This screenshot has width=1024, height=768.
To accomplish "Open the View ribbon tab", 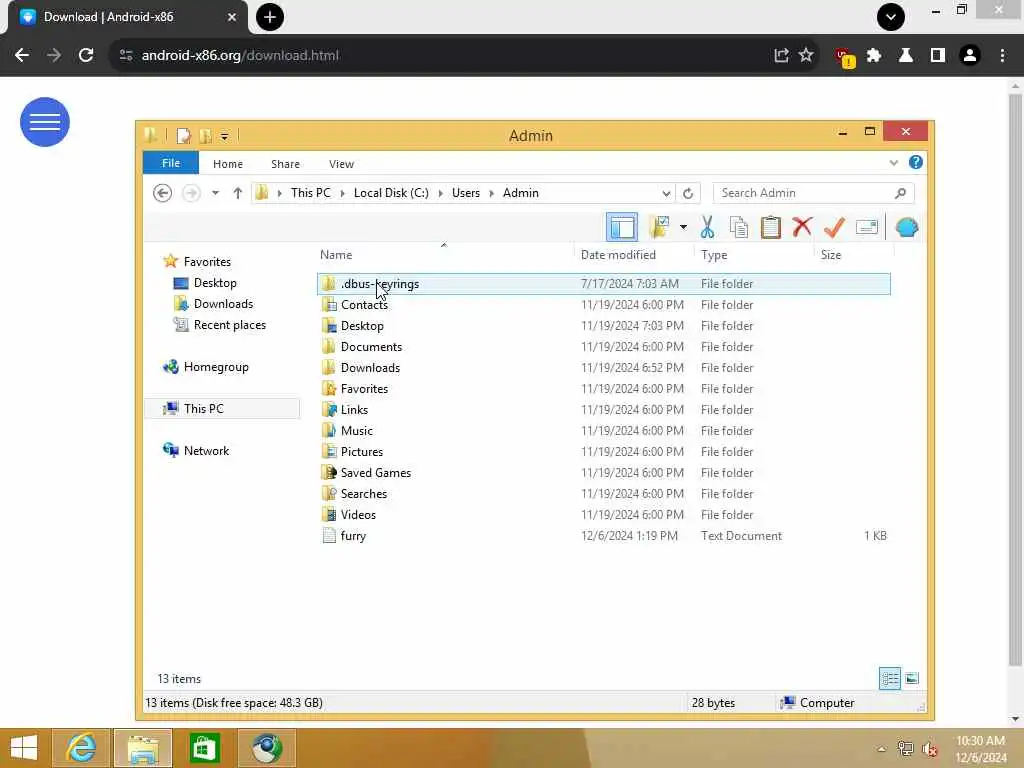I will pos(342,164).
